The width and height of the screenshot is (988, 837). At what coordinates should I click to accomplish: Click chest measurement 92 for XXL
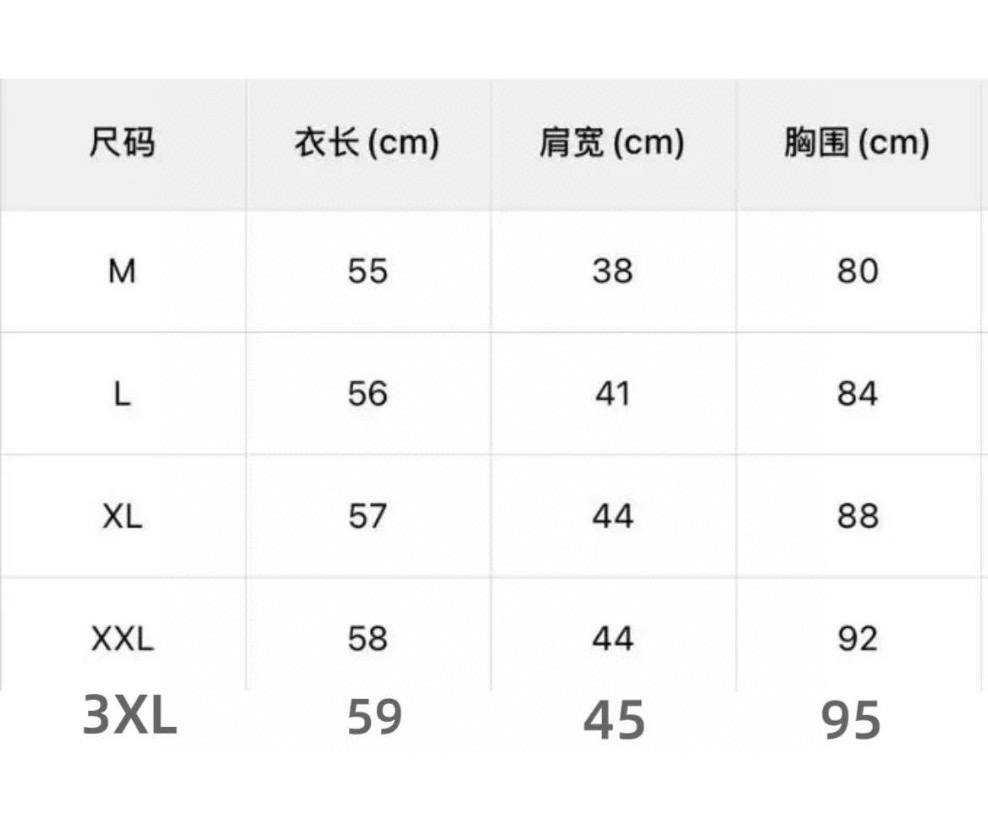click(x=857, y=639)
